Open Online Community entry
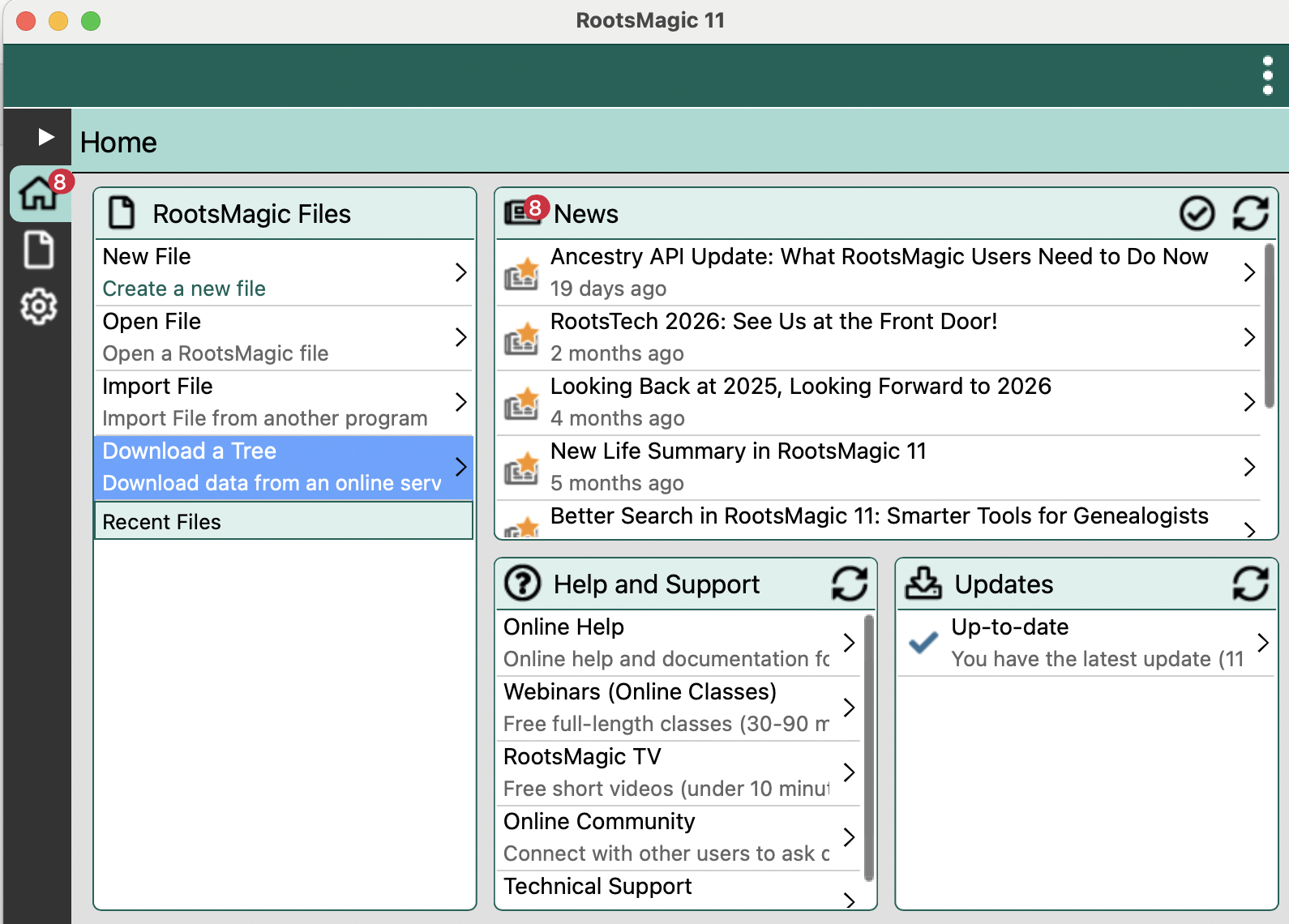The height and width of the screenshot is (924, 1289). point(679,837)
